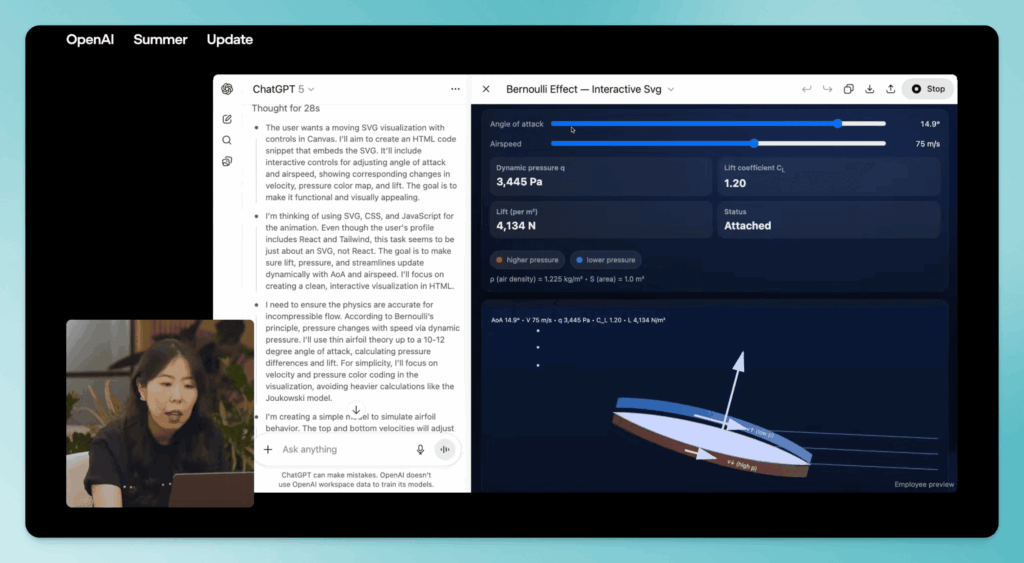This screenshot has width=1024, height=563.
Task: Open the ChatGPT 5 model selector
Action: 283,89
